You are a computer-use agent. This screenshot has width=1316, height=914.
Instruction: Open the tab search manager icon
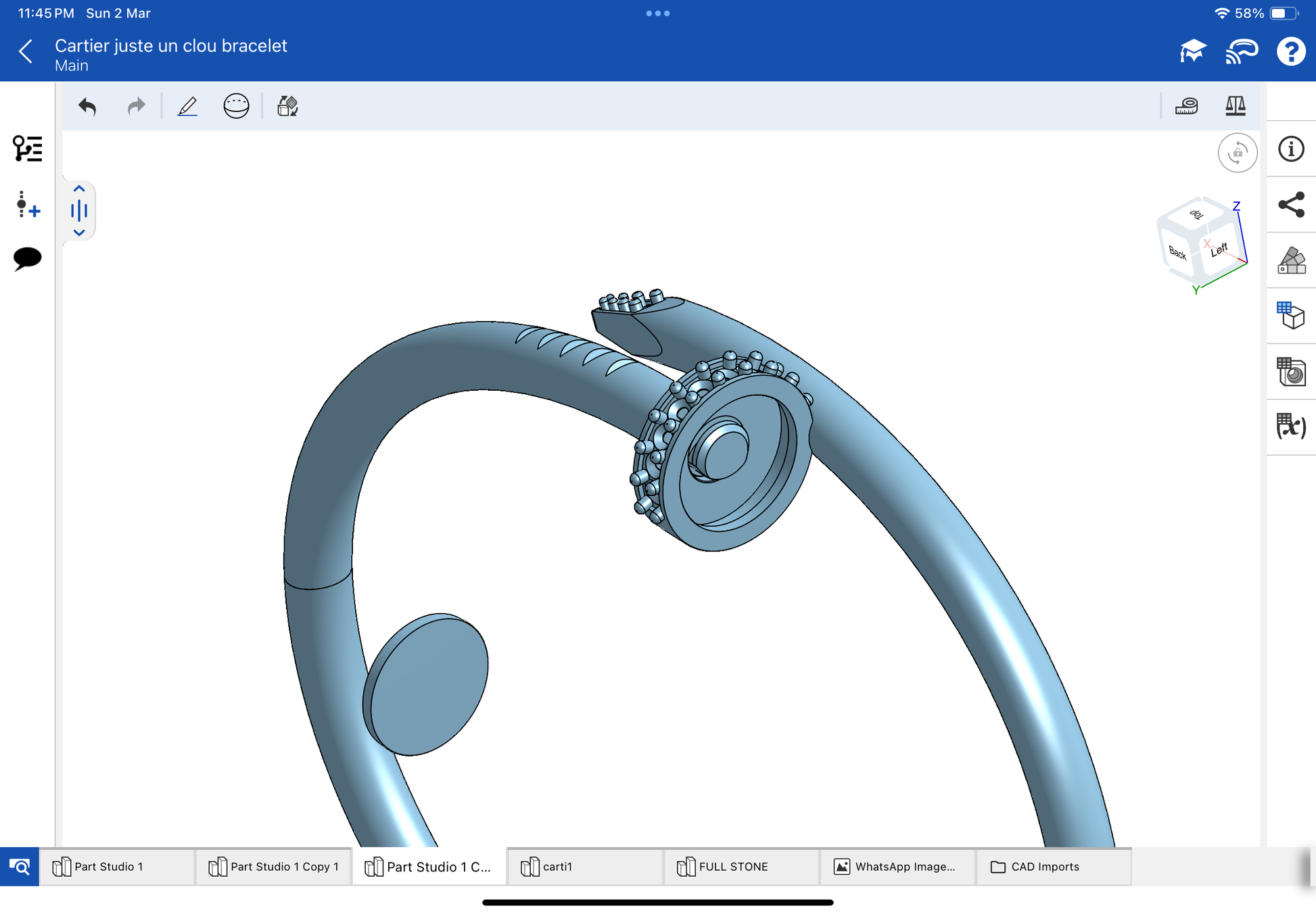[x=20, y=867]
